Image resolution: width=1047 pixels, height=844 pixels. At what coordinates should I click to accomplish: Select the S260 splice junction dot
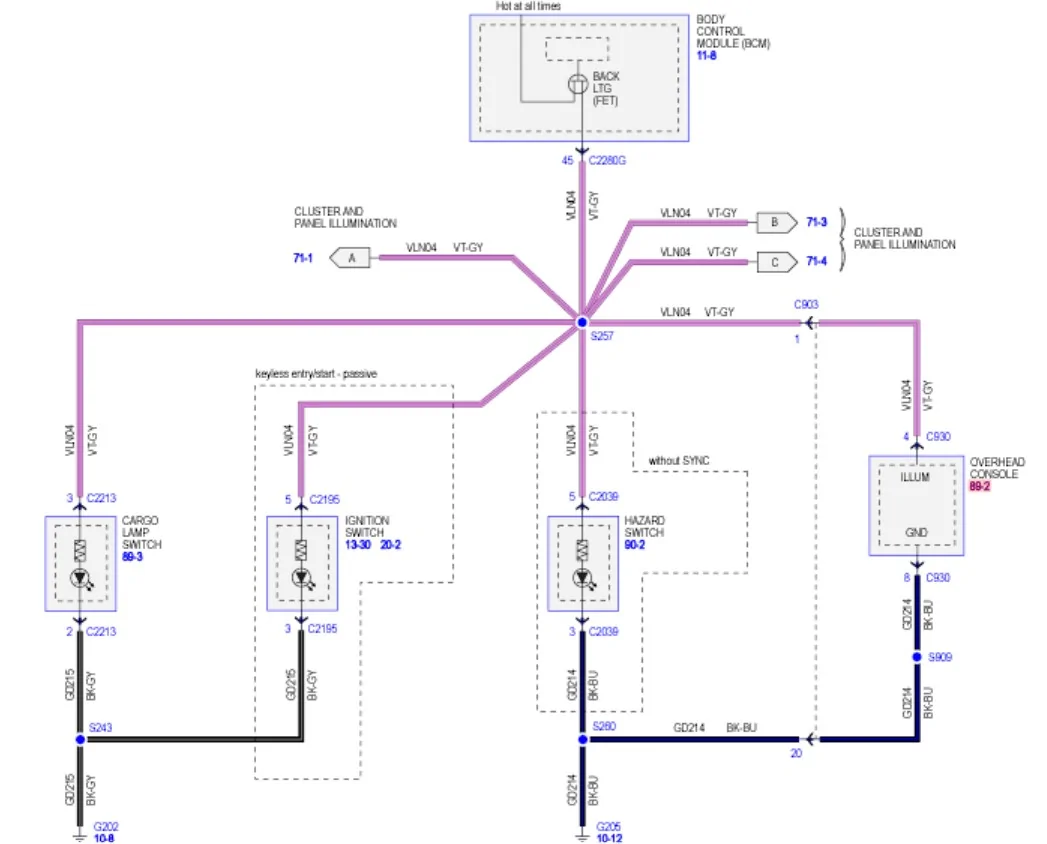(x=582, y=739)
